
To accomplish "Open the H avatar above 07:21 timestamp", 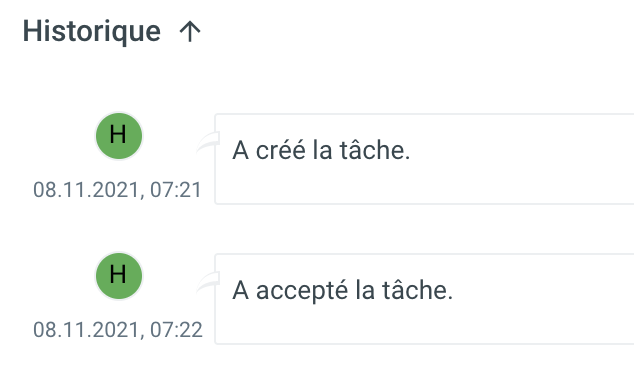I will [119, 136].
